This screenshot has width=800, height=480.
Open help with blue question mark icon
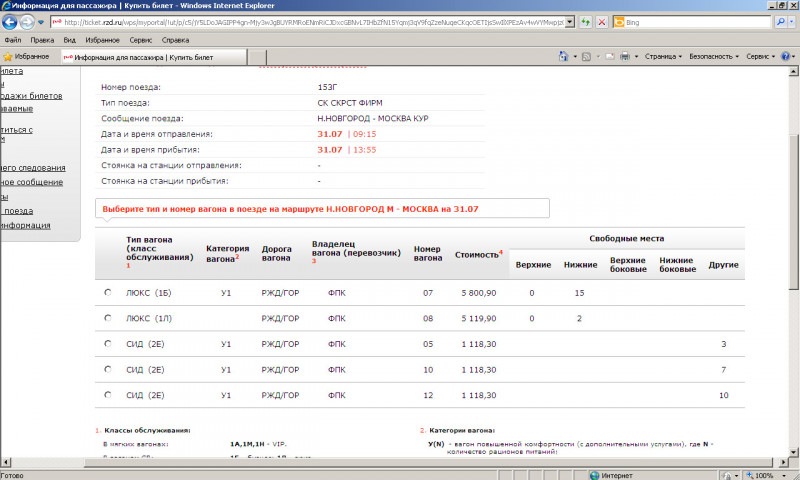(x=785, y=57)
